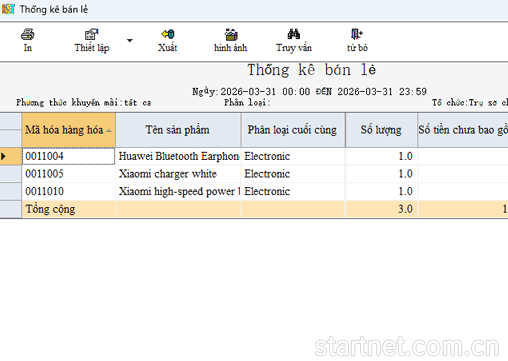The width and height of the screenshot is (508, 361).
Task: Click the Truy vấn binoculars icon
Action: 294,34
